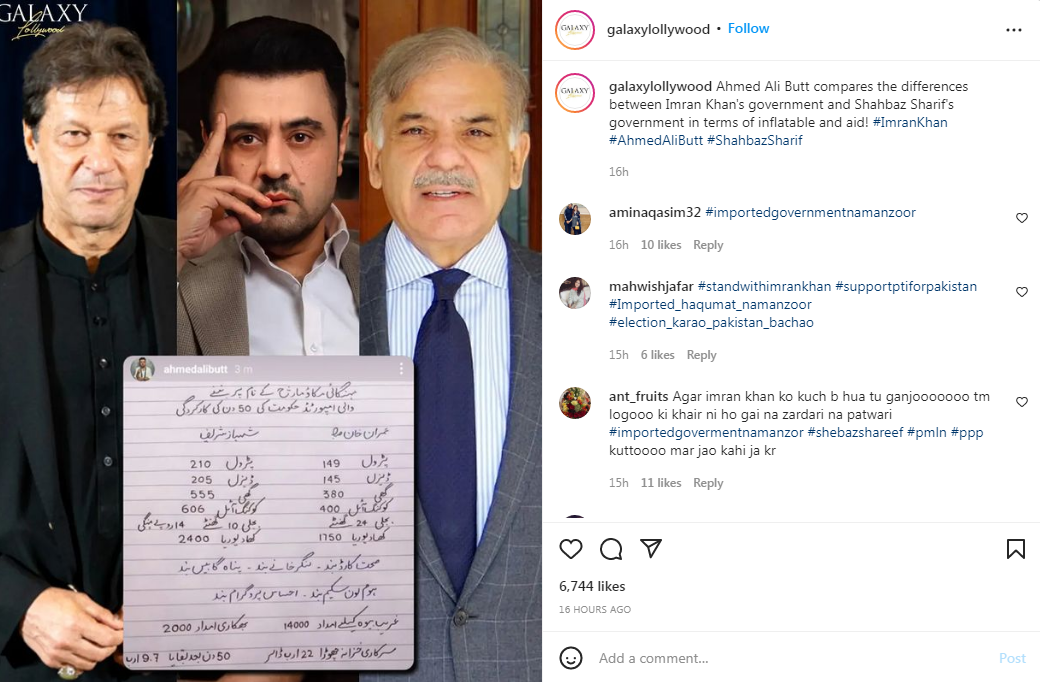Share post via paper plane icon
This screenshot has width=1040, height=682.
[x=651, y=548]
